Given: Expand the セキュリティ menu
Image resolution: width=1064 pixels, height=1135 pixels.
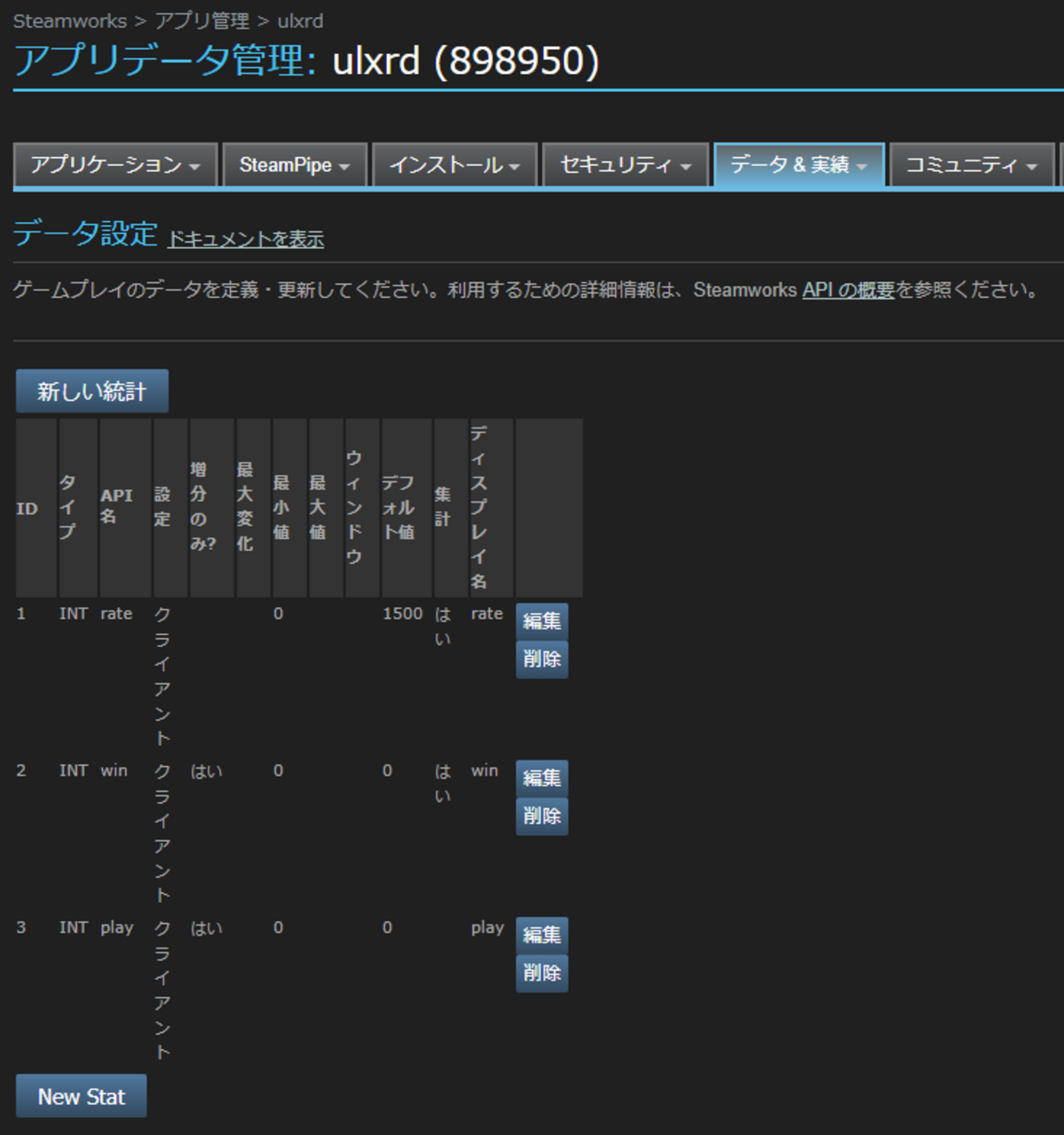Looking at the screenshot, I should point(625,165).
